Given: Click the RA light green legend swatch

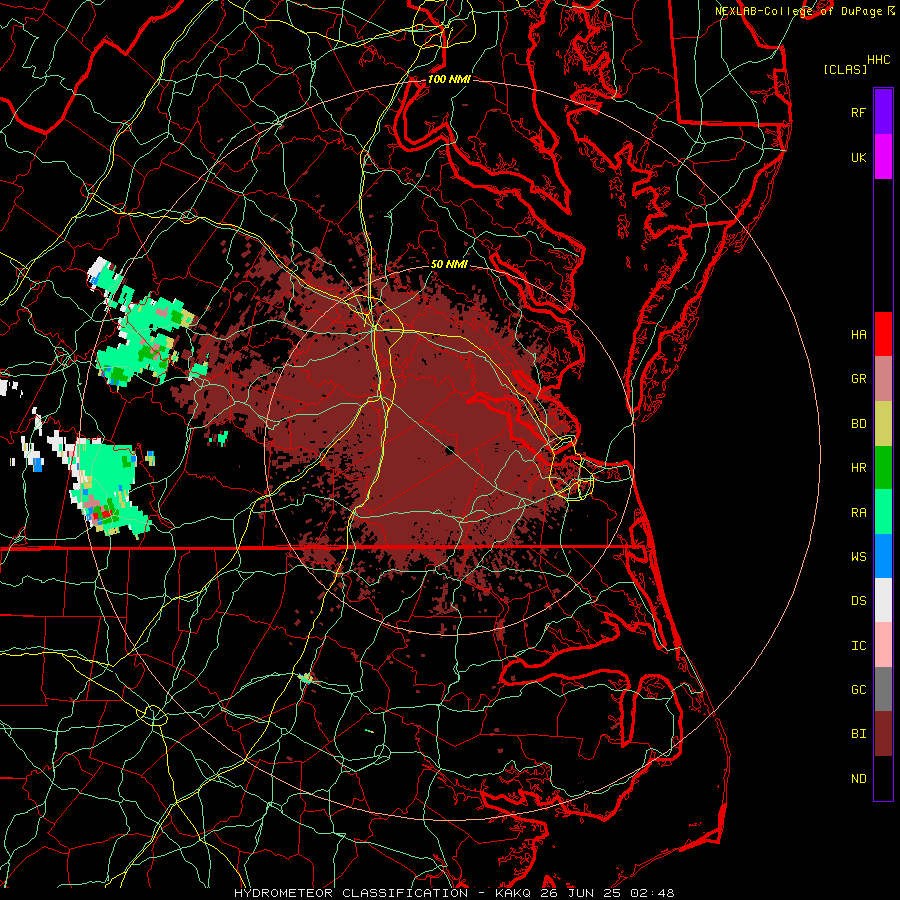Looking at the screenshot, I should pyautogui.click(x=883, y=512).
